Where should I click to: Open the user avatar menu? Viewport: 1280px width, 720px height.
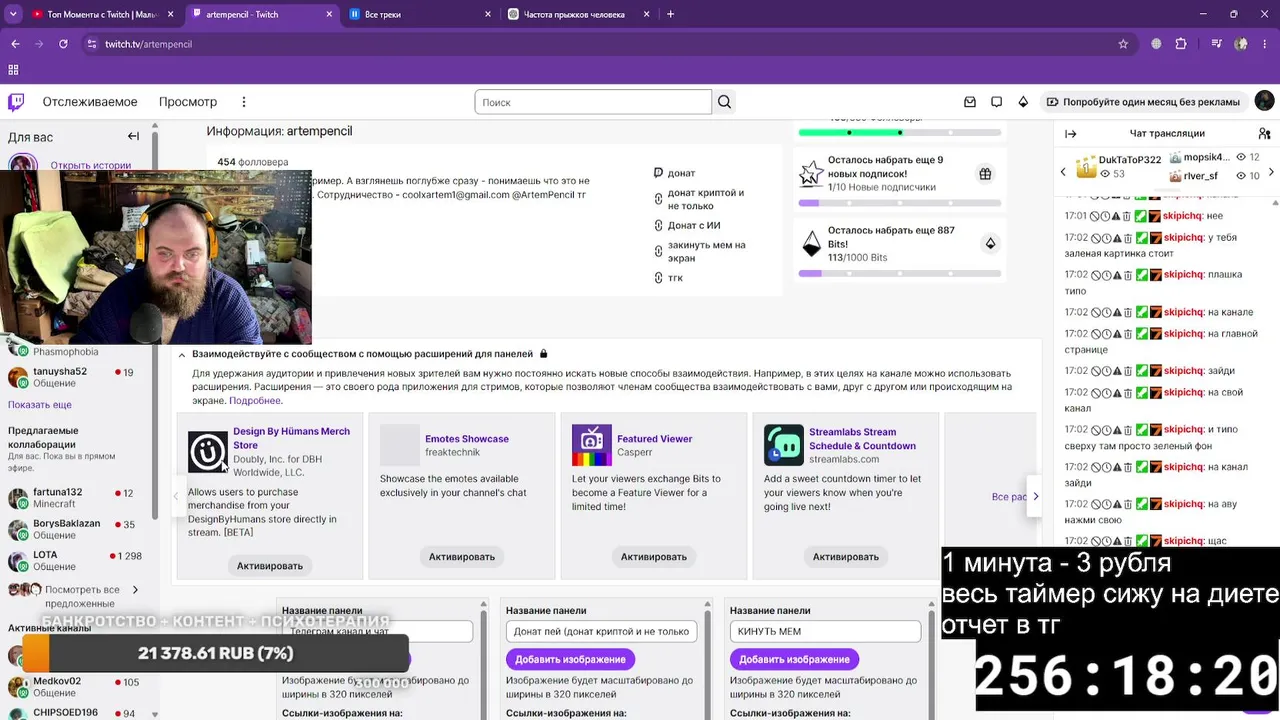tap(1264, 102)
